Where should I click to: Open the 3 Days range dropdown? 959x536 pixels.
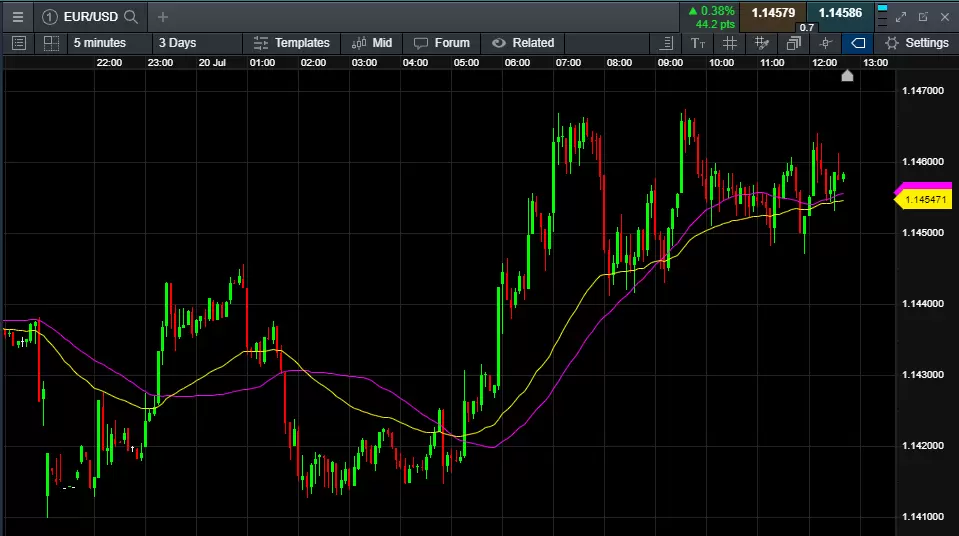[x=177, y=43]
